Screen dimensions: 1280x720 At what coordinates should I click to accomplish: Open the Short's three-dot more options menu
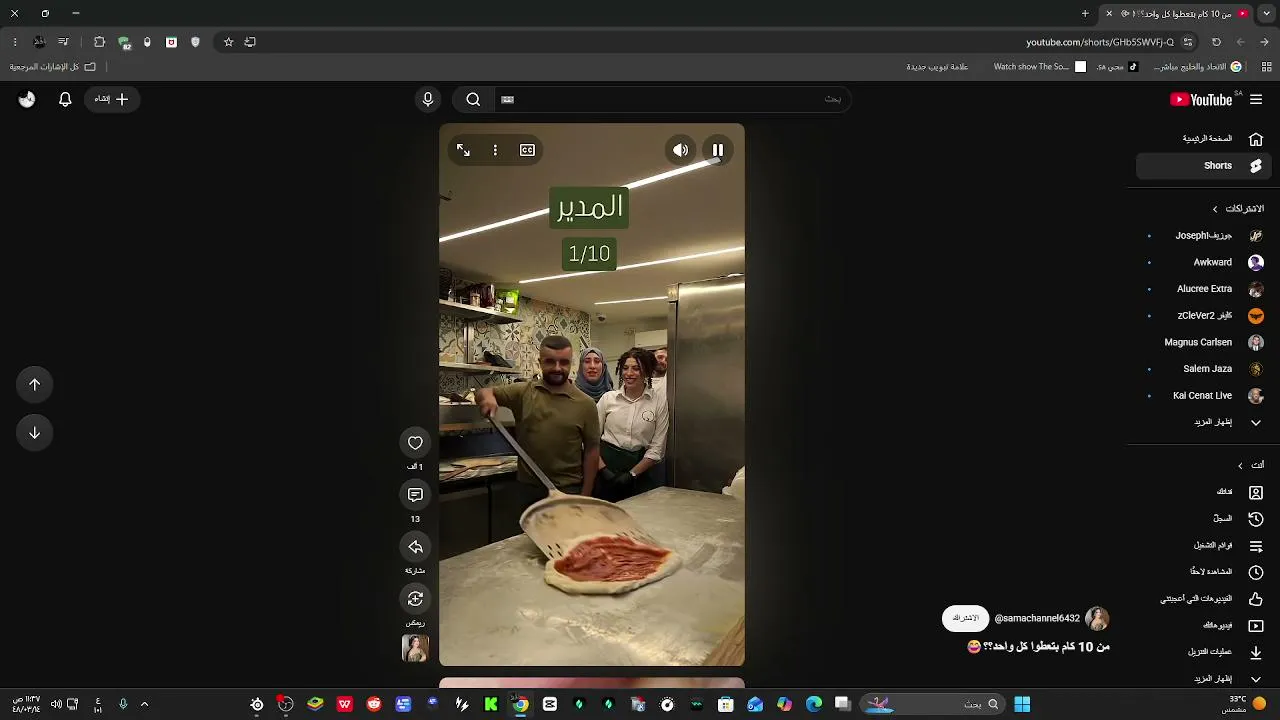[x=495, y=150]
